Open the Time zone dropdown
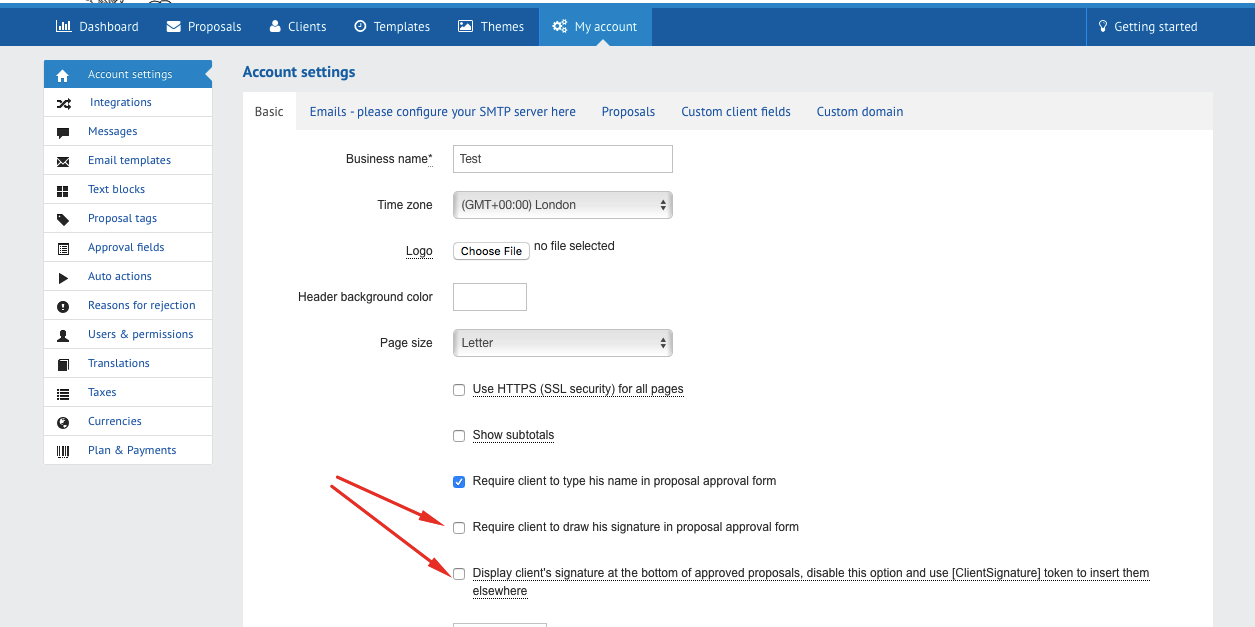 (562, 205)
